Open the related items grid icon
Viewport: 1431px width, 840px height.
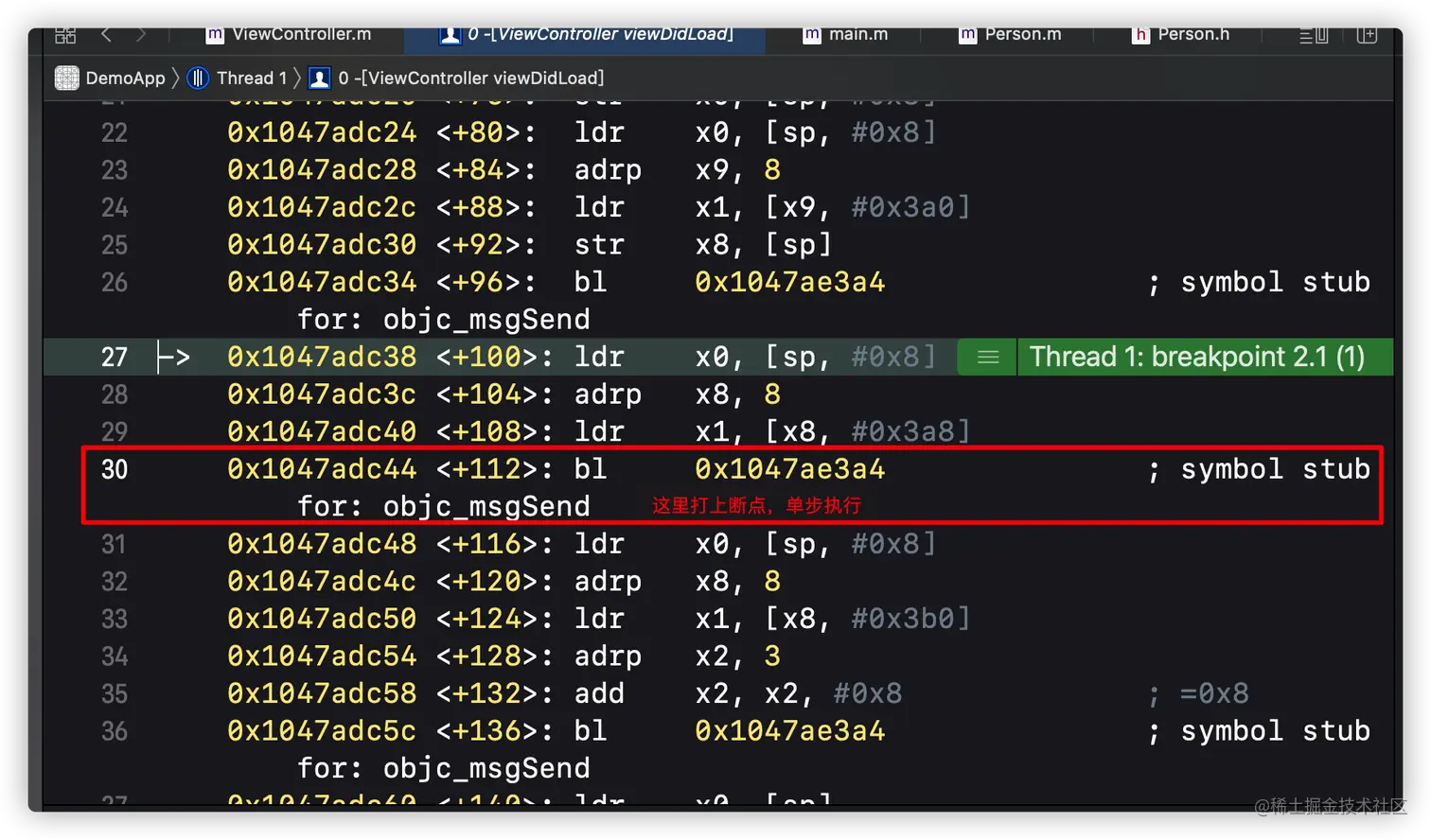coord(65,35)
